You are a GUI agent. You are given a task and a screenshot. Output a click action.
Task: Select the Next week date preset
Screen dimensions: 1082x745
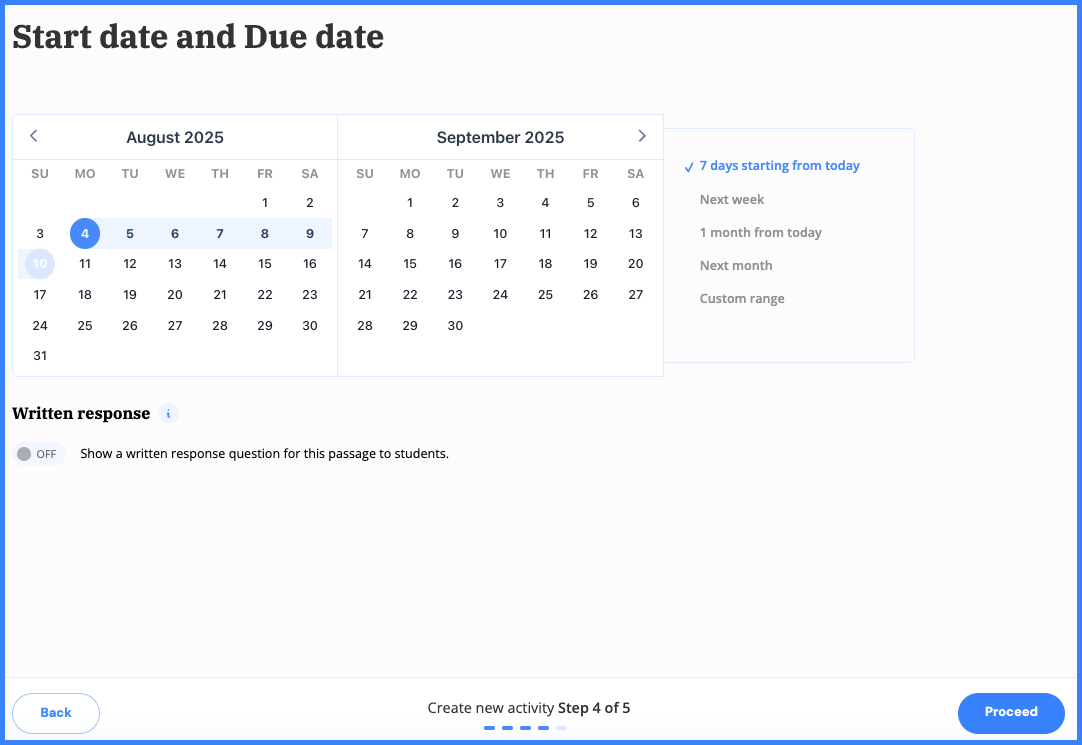pos(731,199)
